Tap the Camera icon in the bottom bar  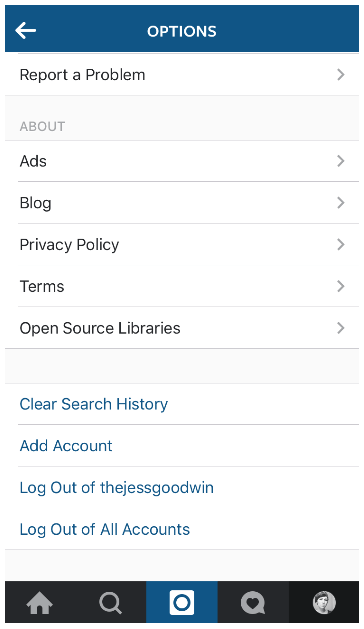[182, 603]
